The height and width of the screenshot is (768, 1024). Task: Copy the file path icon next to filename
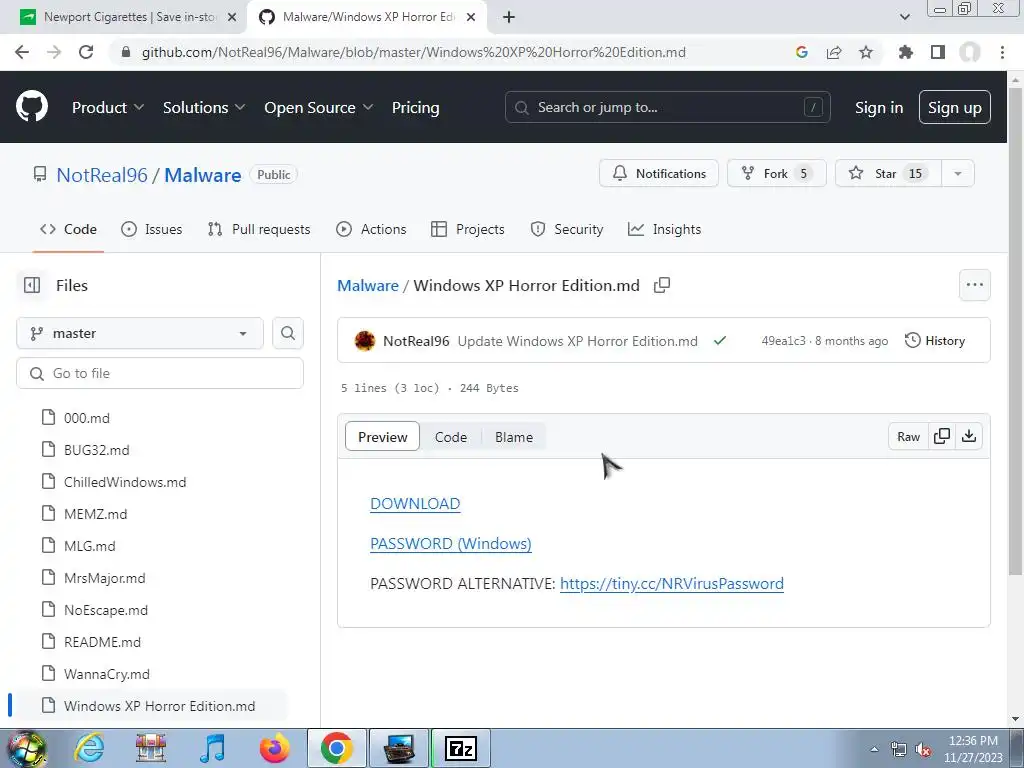pos(662,285)
